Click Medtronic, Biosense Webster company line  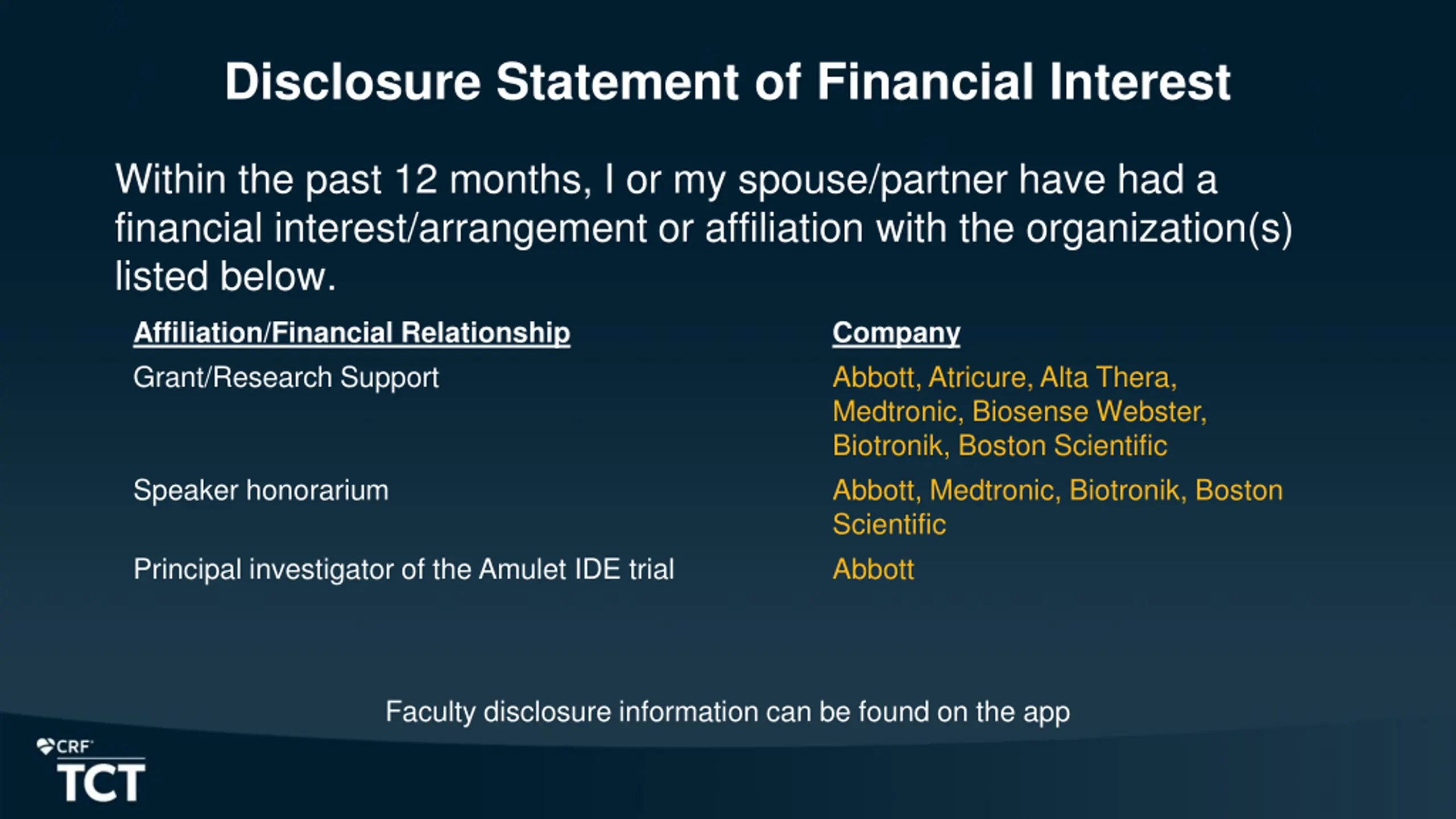tap(1020, 411)
